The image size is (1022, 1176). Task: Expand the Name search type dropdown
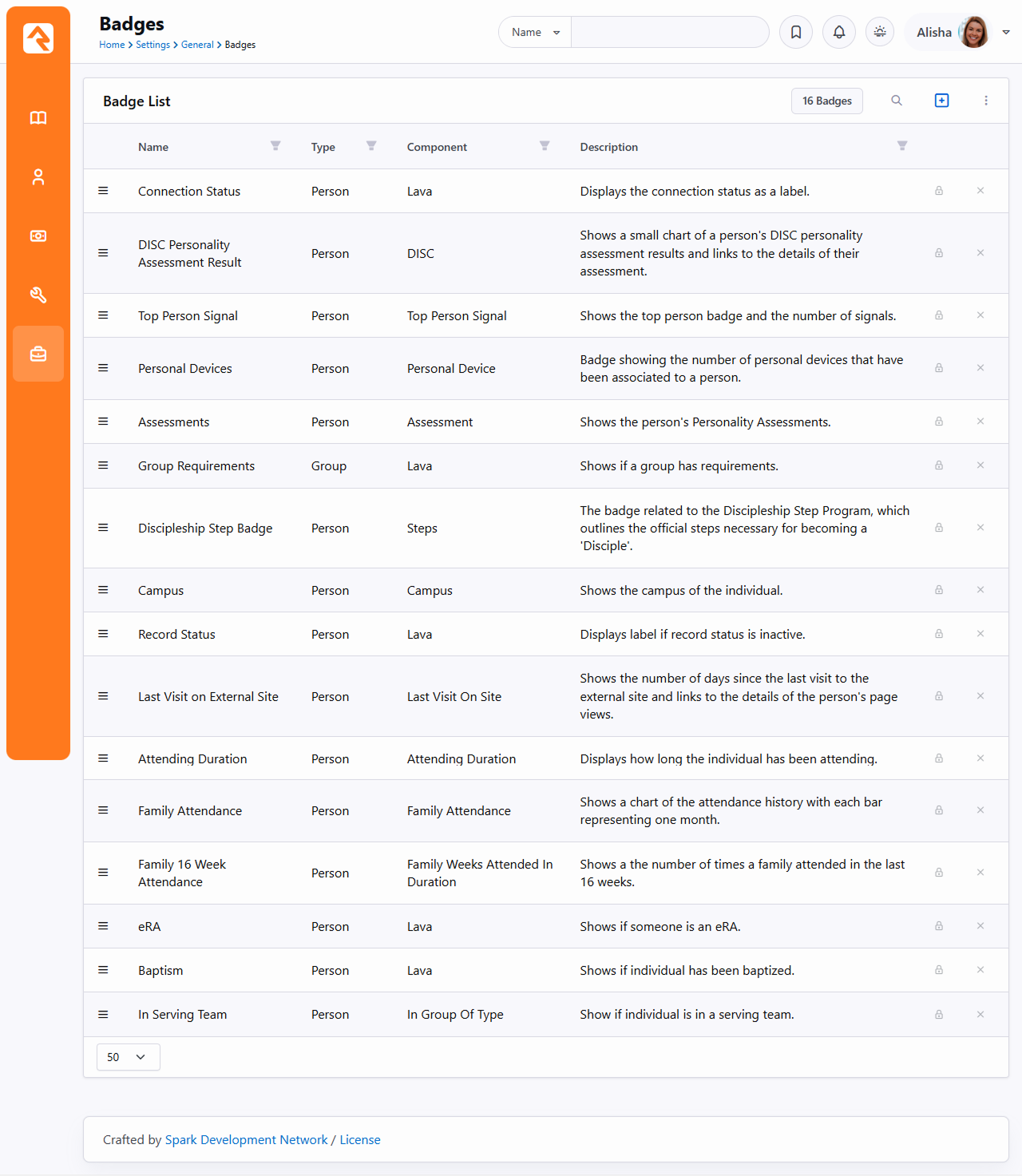(535, 32)
